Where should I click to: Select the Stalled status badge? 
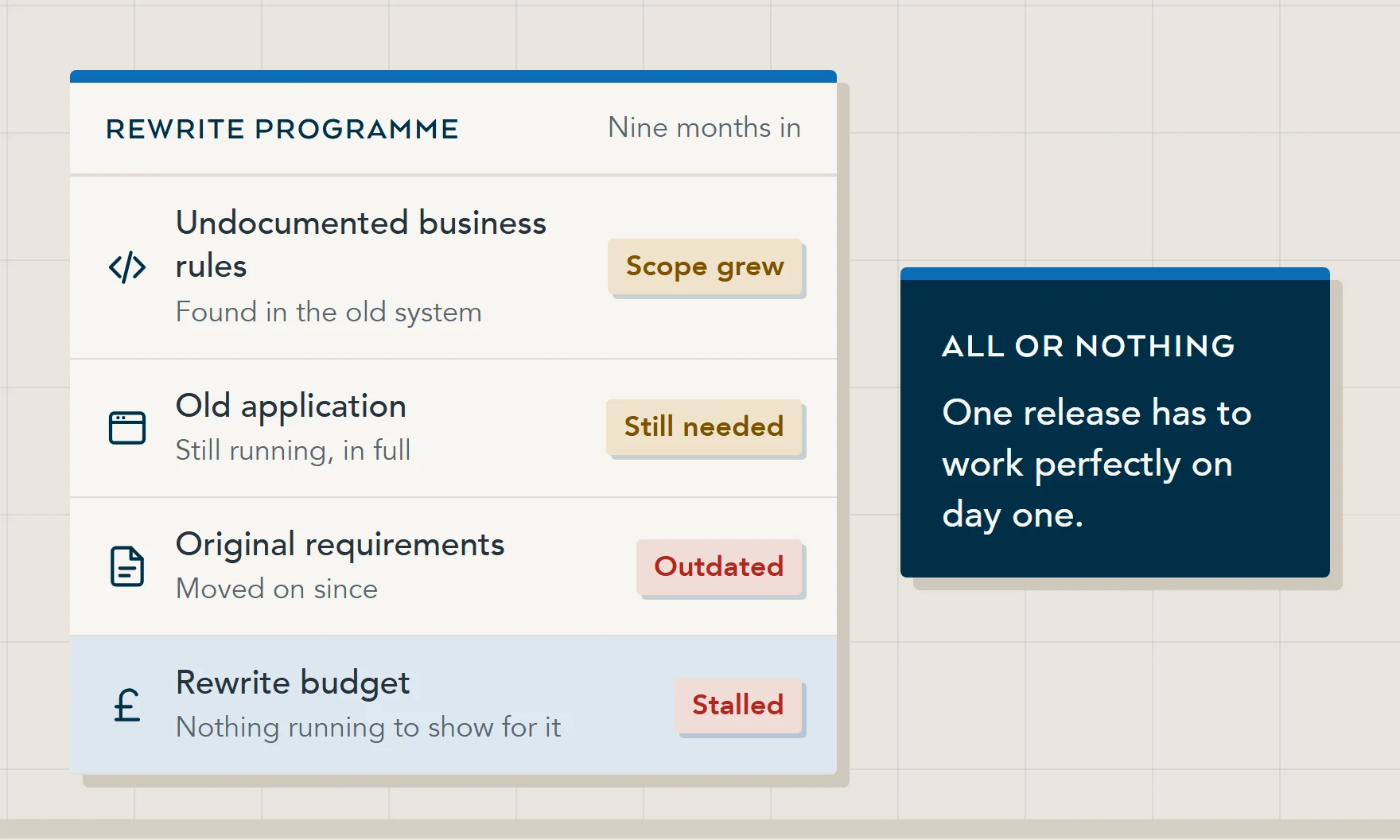click(x=738, y=706)
